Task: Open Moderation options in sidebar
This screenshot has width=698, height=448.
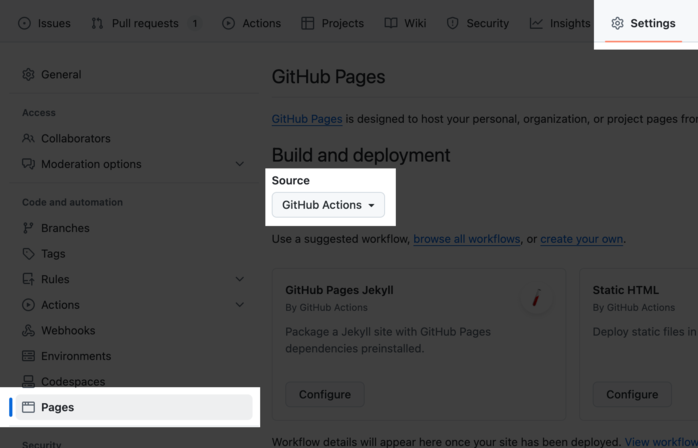Action: click(x=134, y=164)
